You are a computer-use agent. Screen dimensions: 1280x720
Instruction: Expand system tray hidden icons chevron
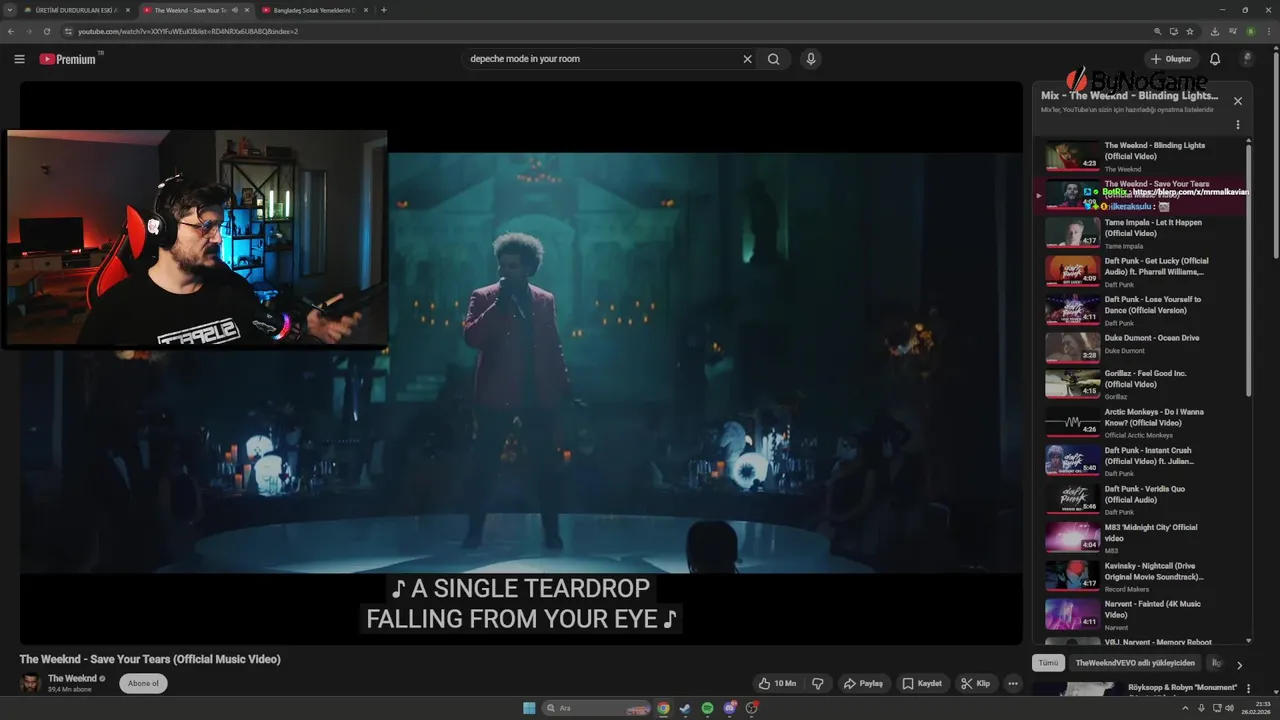coord(1184,708)
